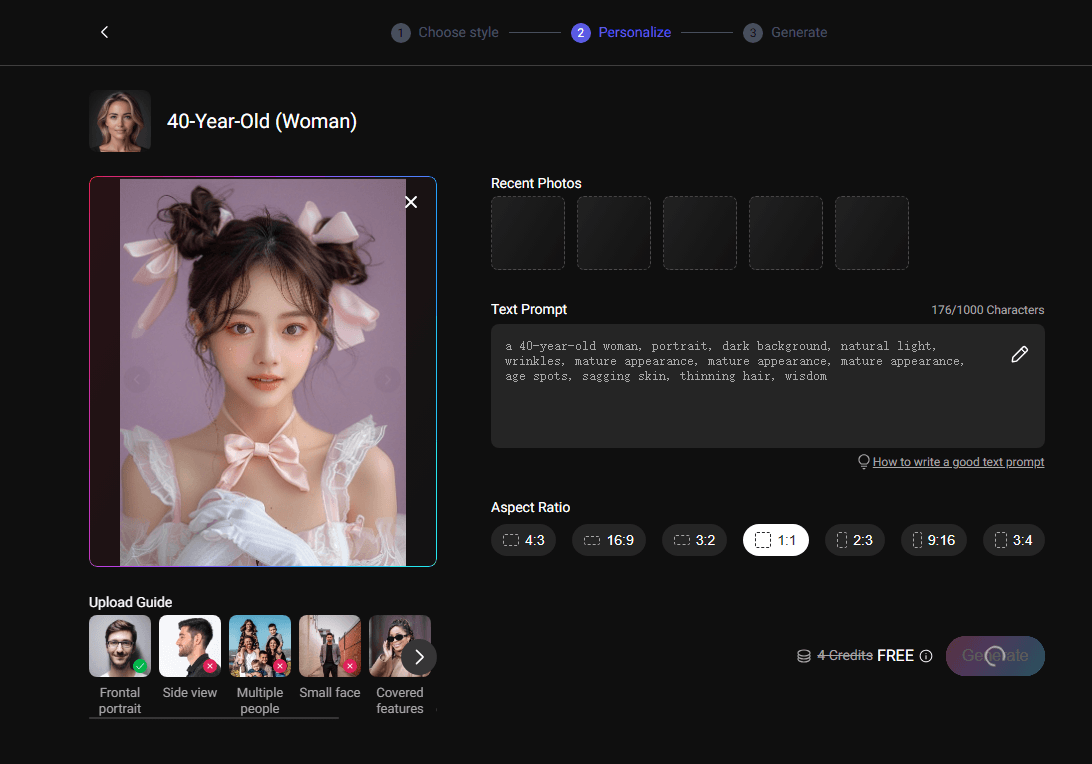The image size is (1092, 764).
Task: Click the left arrow on the preview image
Action: tap(137, 379)
